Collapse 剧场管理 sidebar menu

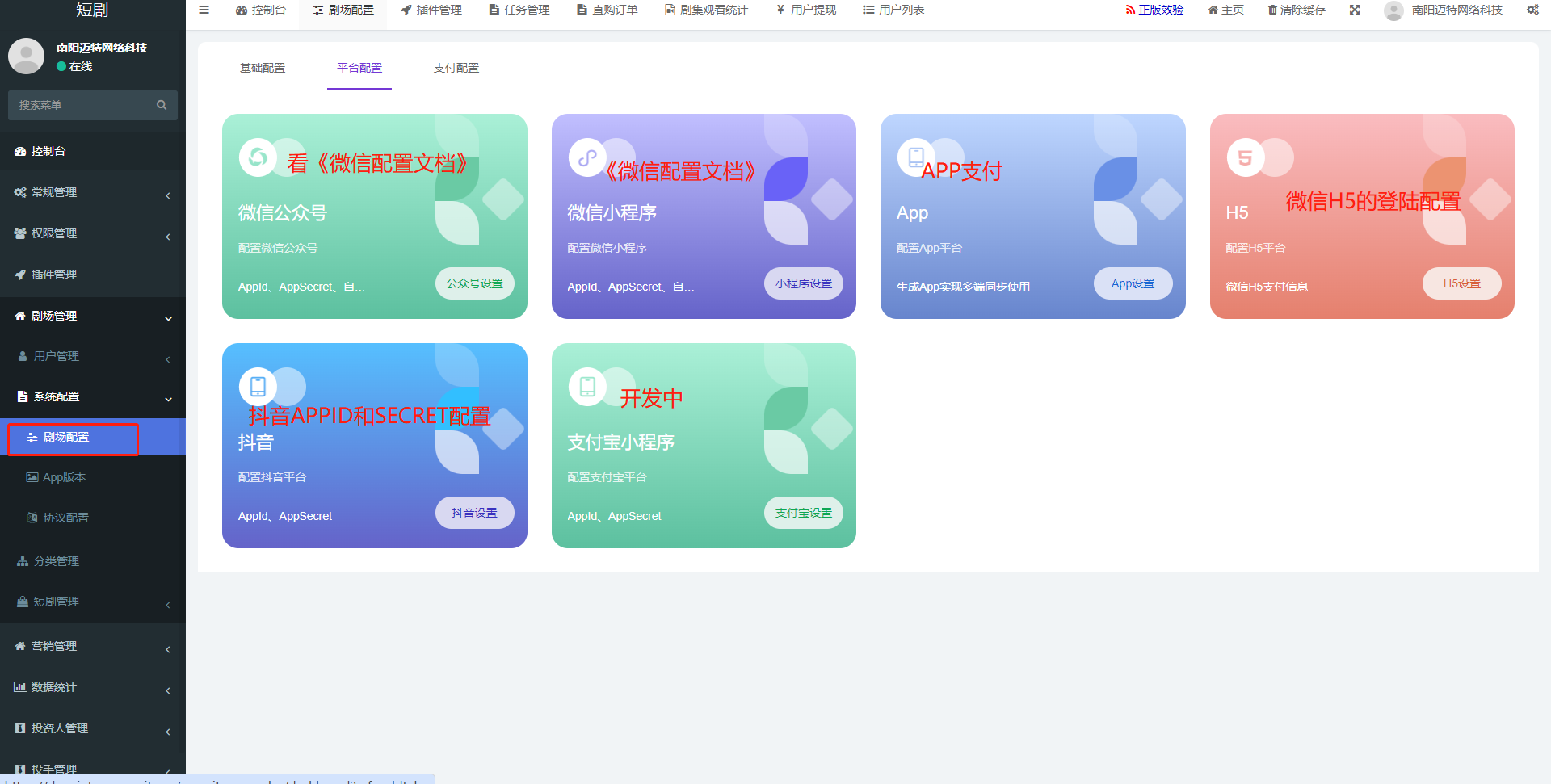(93, 316)
